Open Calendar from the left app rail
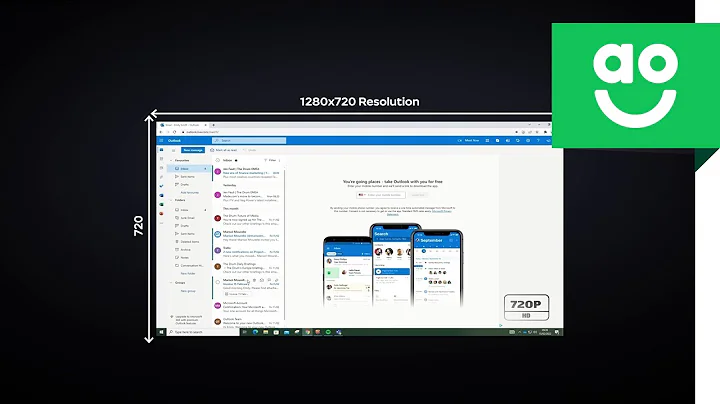The width and height of the screenshot is (720, 404). click(161, 159)
